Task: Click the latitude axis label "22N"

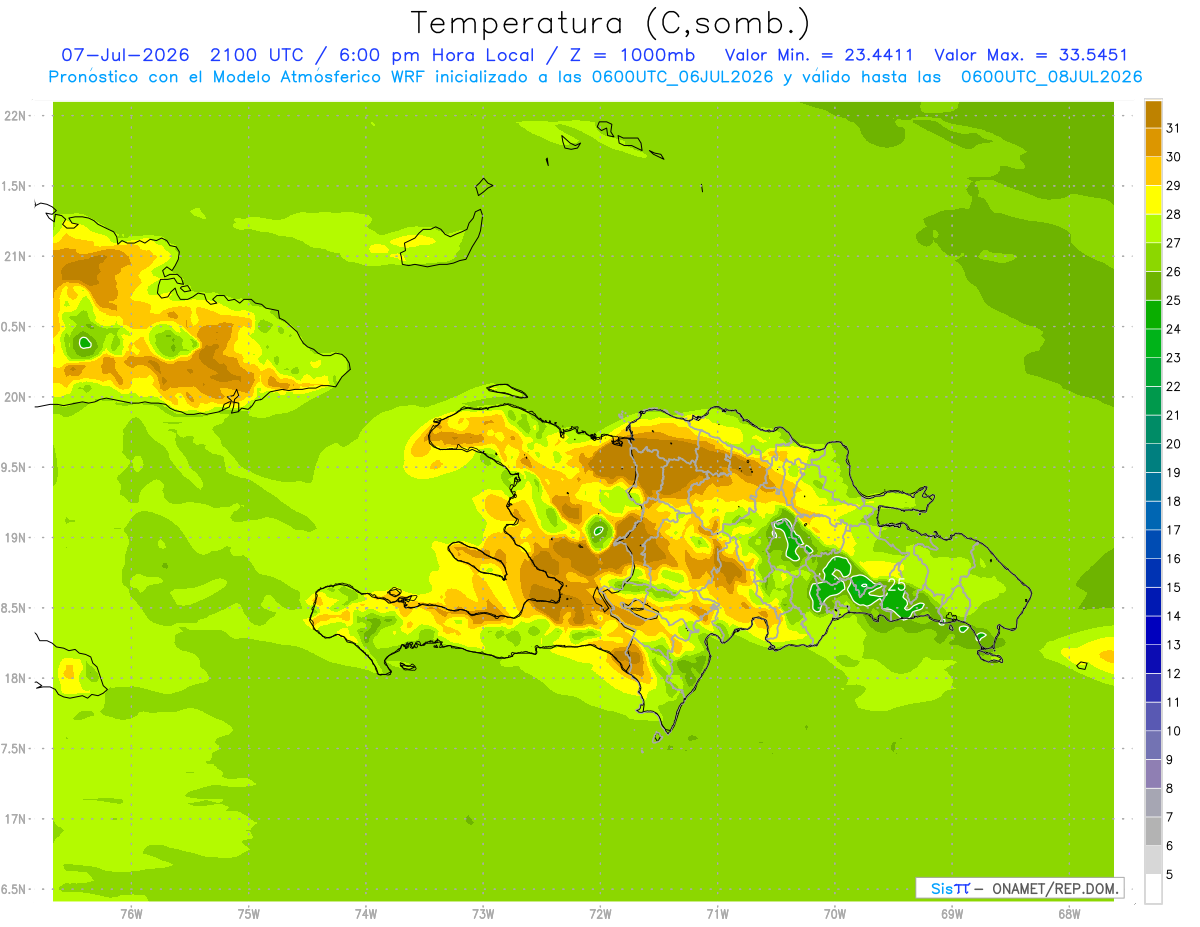Action: 15,116
